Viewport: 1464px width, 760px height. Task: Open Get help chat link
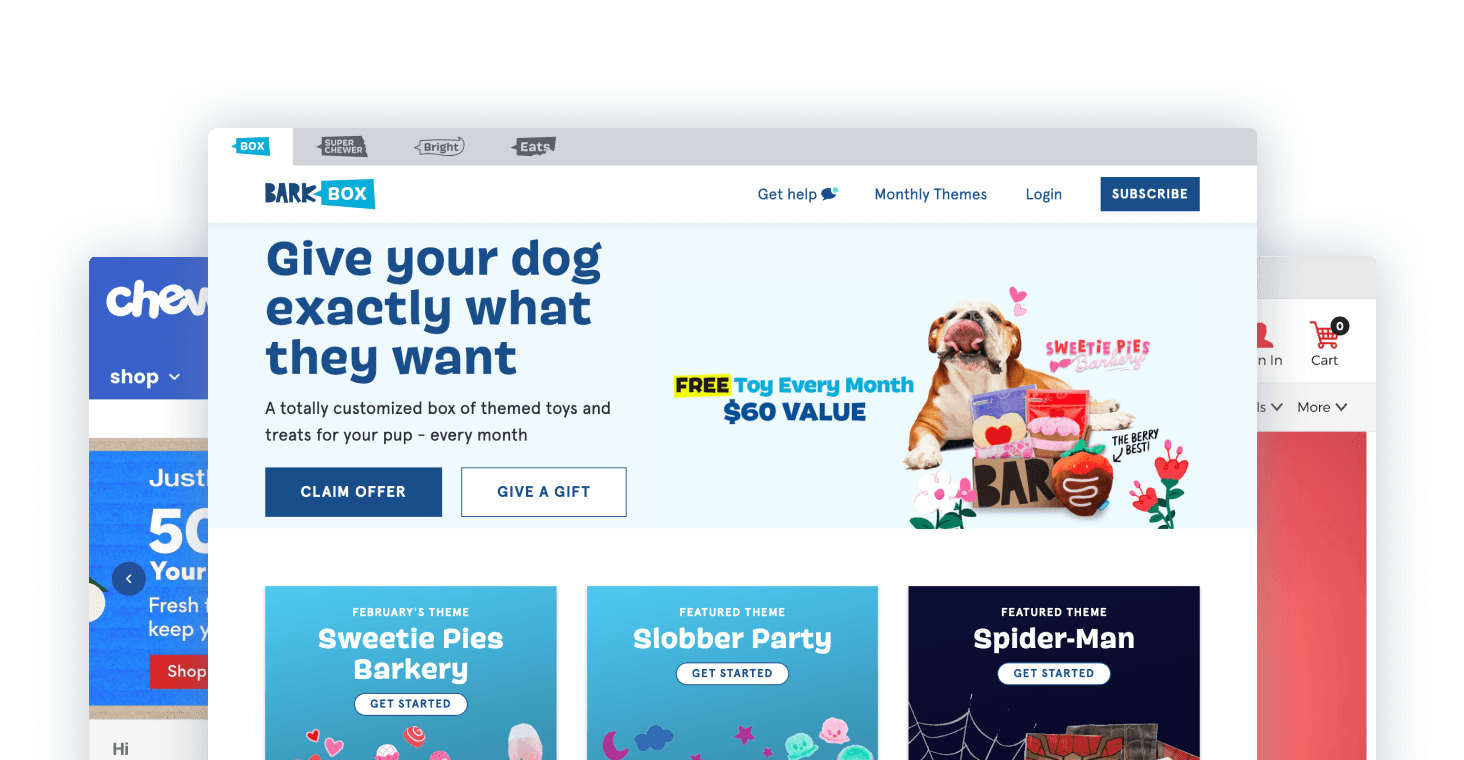(x=797, y=194)
